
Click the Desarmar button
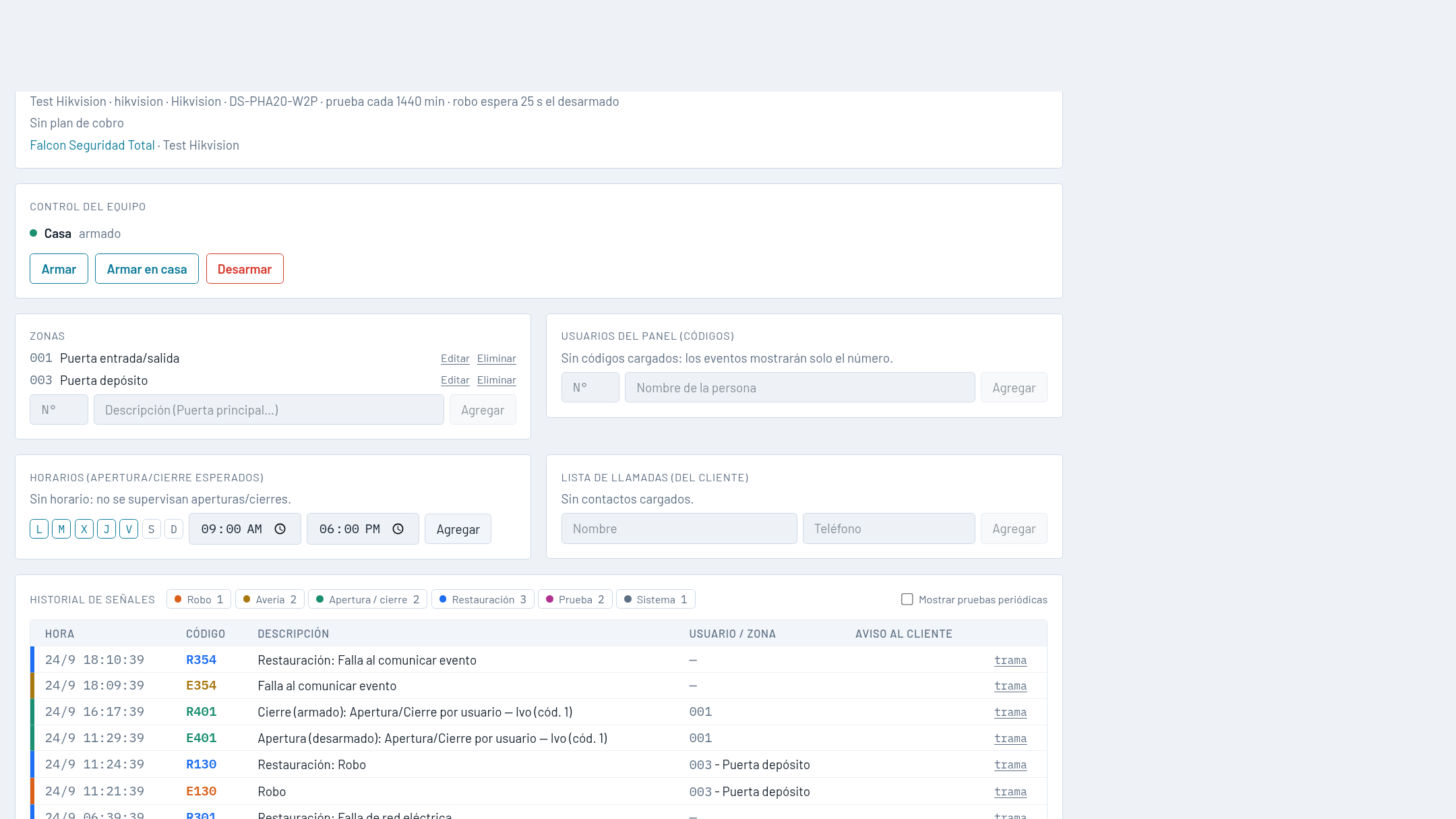(245, 269)
